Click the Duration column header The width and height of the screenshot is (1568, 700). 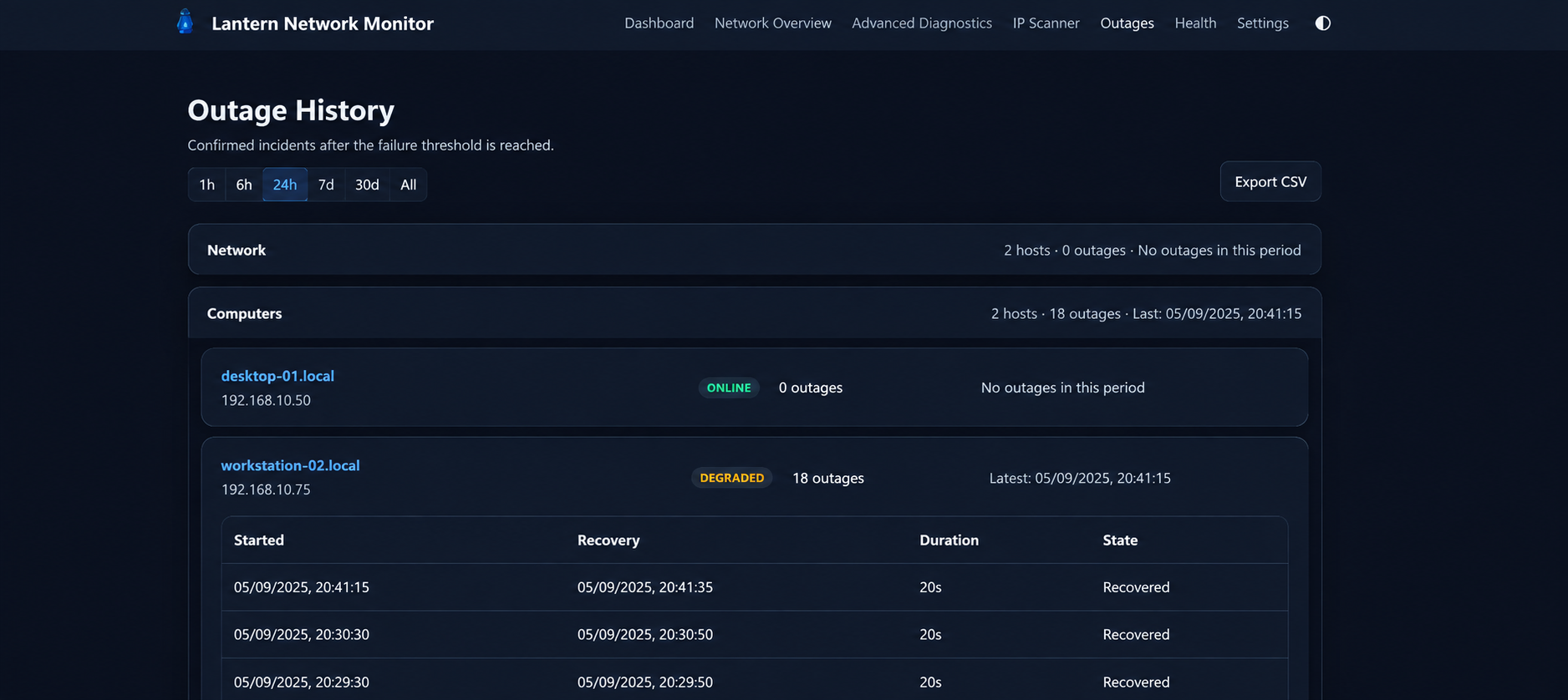click(x=949, y=540)
